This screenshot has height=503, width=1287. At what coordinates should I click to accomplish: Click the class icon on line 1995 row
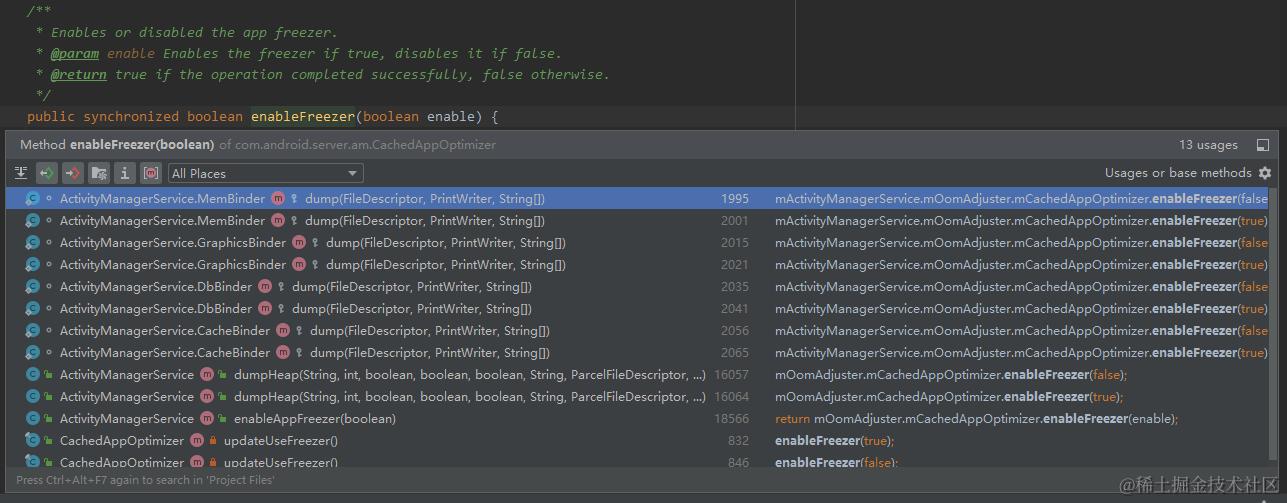(x=33, y=199)
